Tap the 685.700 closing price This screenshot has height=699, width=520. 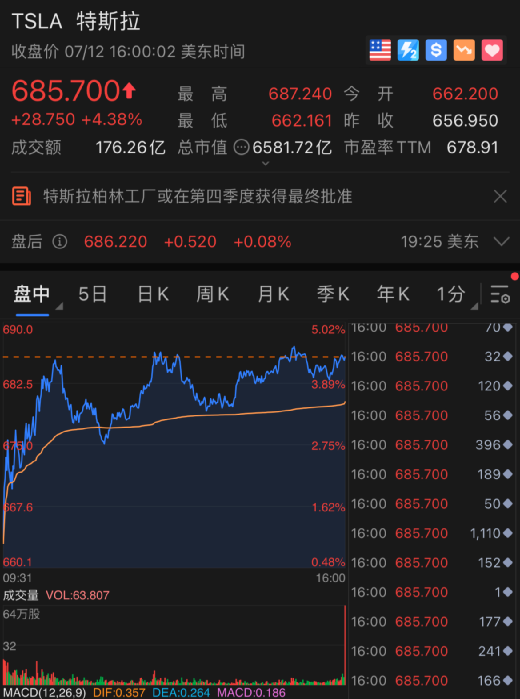(x=66, y=91)
